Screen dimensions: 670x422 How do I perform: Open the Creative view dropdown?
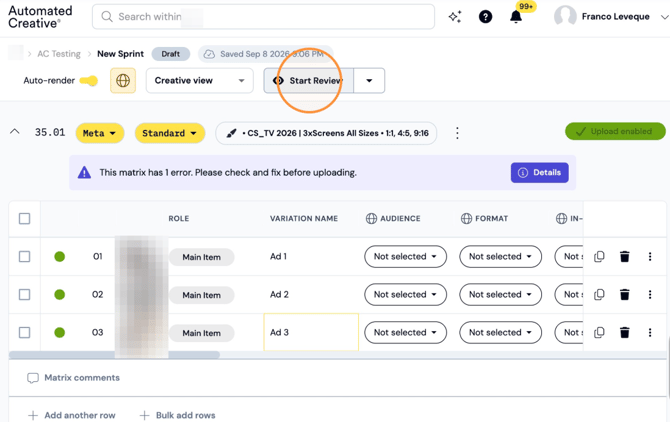point(200,80)
